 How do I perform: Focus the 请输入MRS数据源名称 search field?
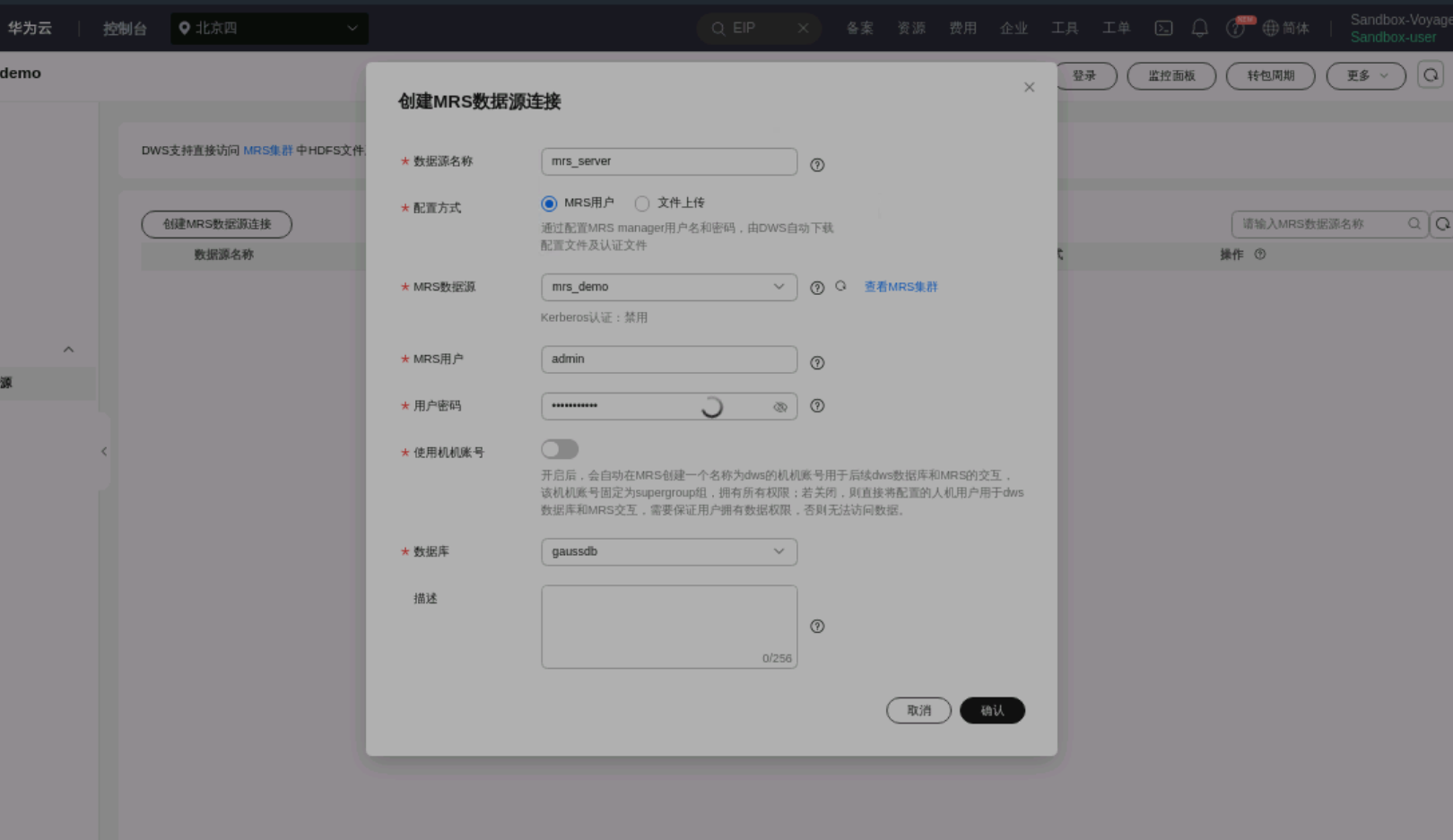point(1330,224)
